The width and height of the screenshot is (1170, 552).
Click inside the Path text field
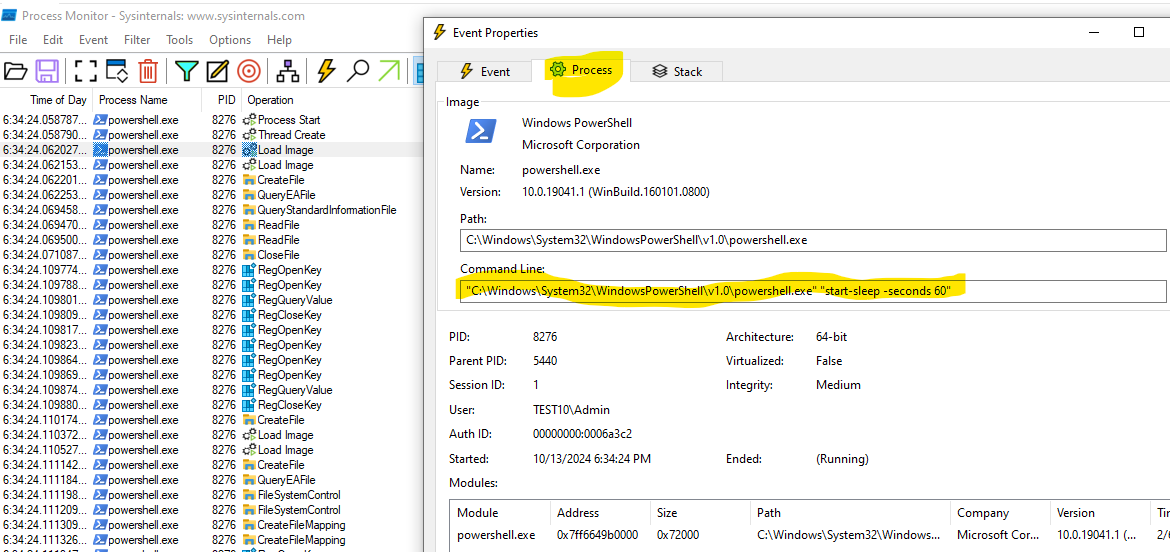(x=813, y=240)
